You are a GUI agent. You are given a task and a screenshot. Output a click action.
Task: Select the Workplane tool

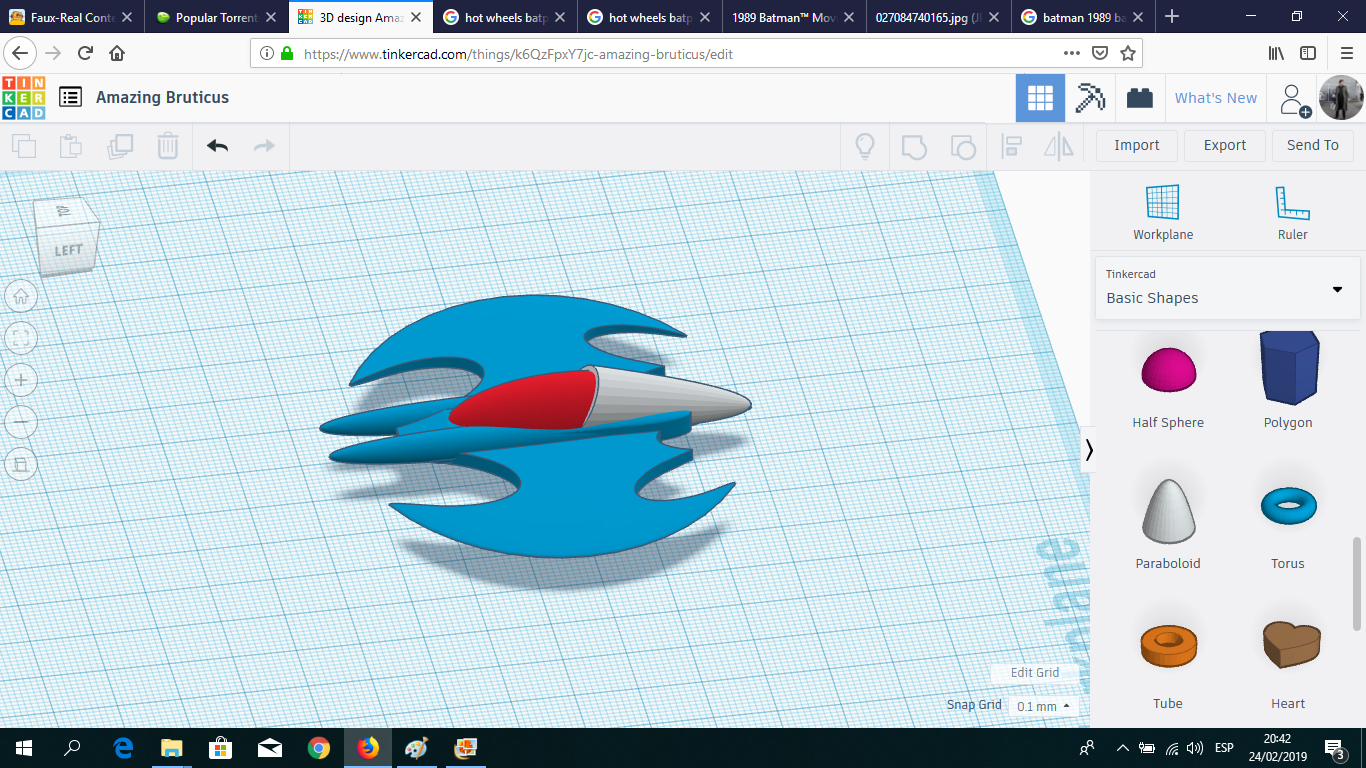coord(1163,213)
